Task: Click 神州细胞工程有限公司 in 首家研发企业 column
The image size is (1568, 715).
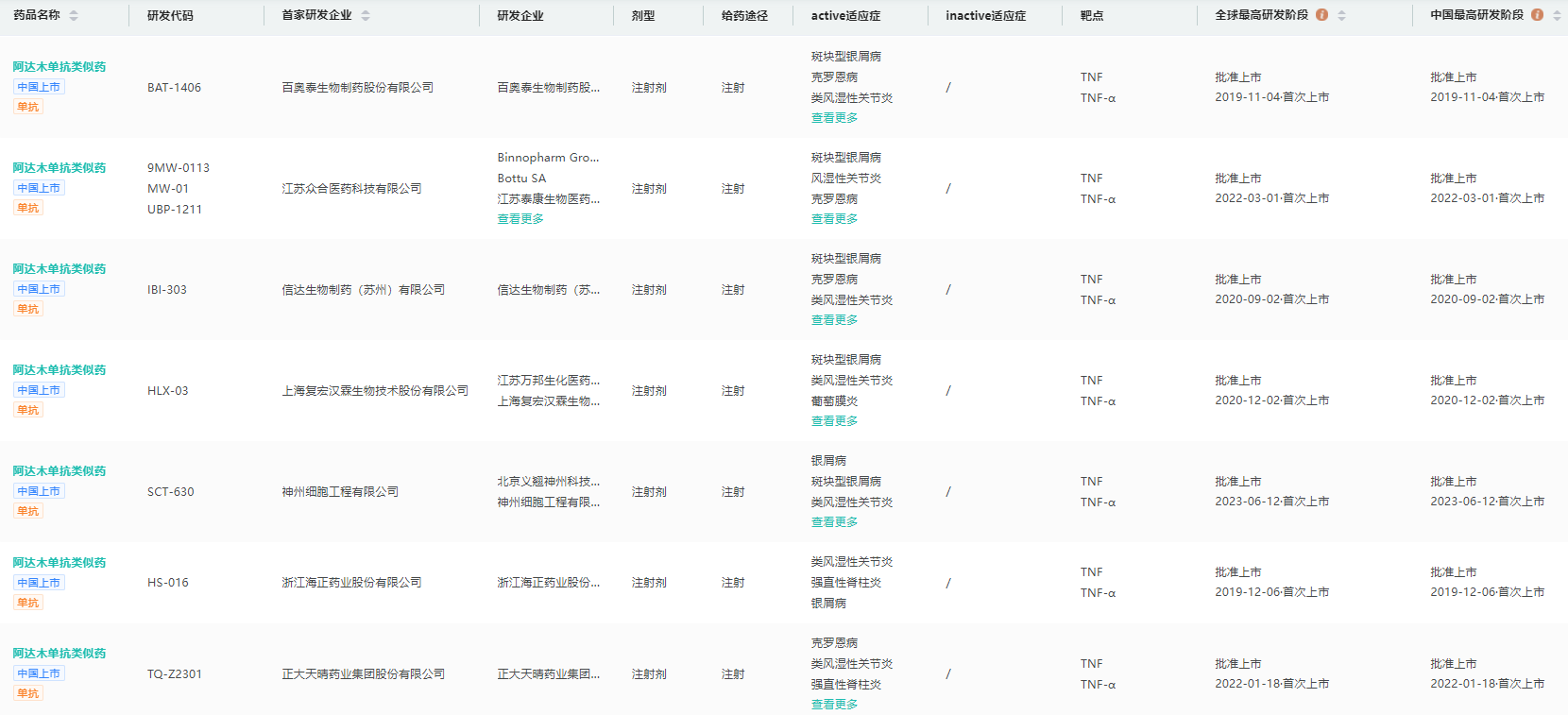Action: click(x=340, y=492)
